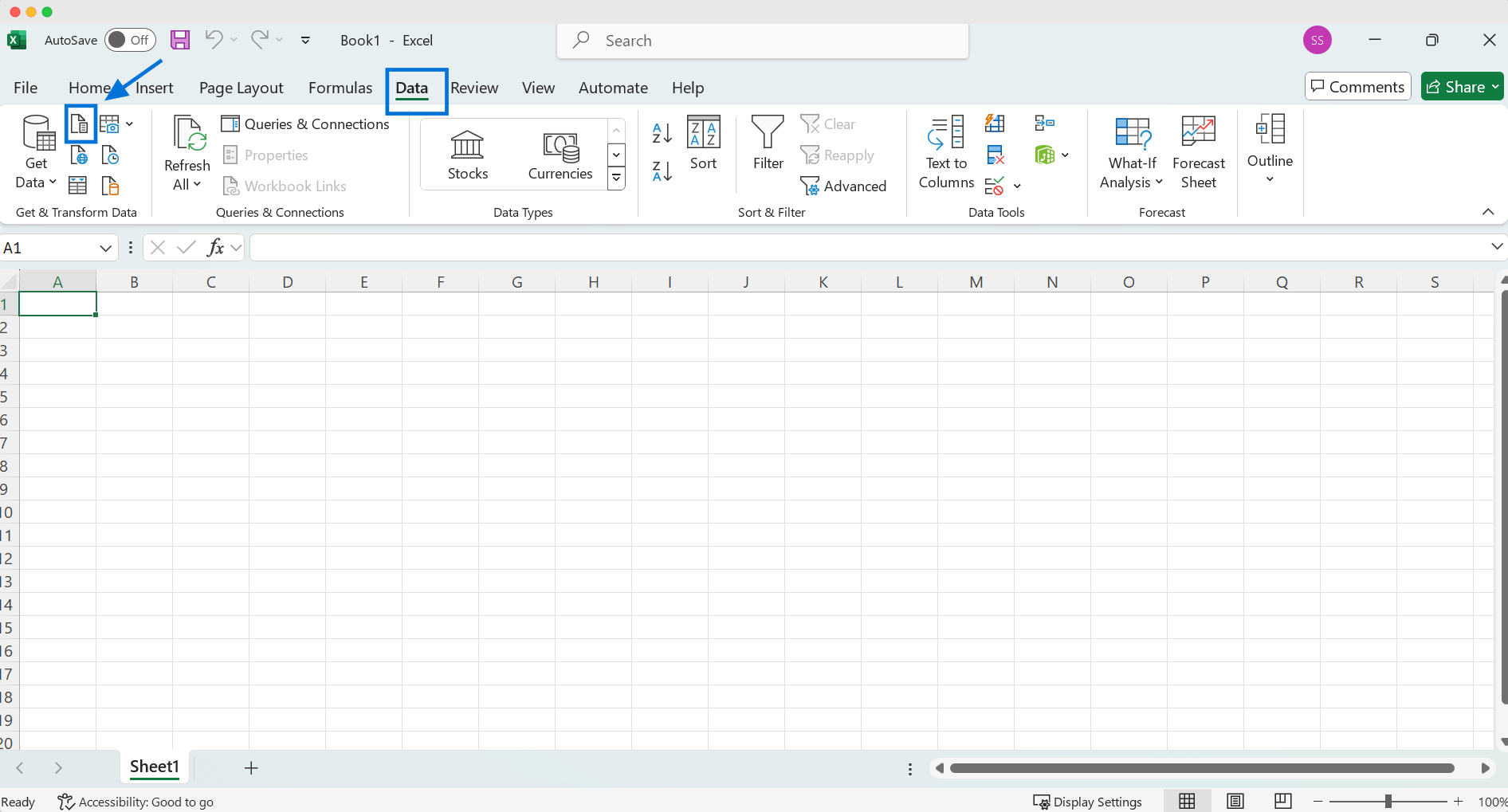Image resolution: width=1508 pixels, height=812 pixels.
Task: Switch to Page Layout view
Action: pyautogui.click(x=1235, y=802)
